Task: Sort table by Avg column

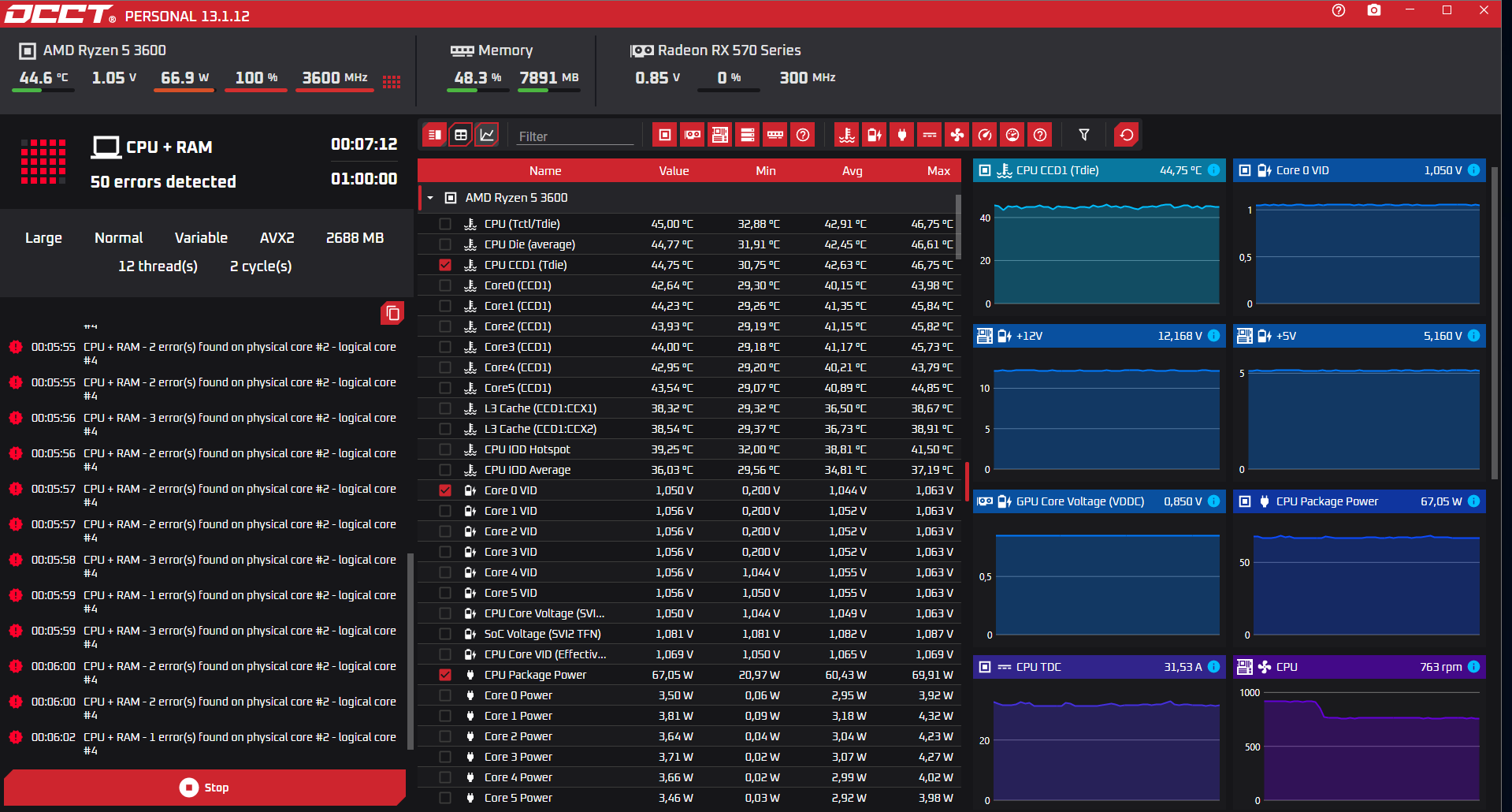Action: coord(853,171)
